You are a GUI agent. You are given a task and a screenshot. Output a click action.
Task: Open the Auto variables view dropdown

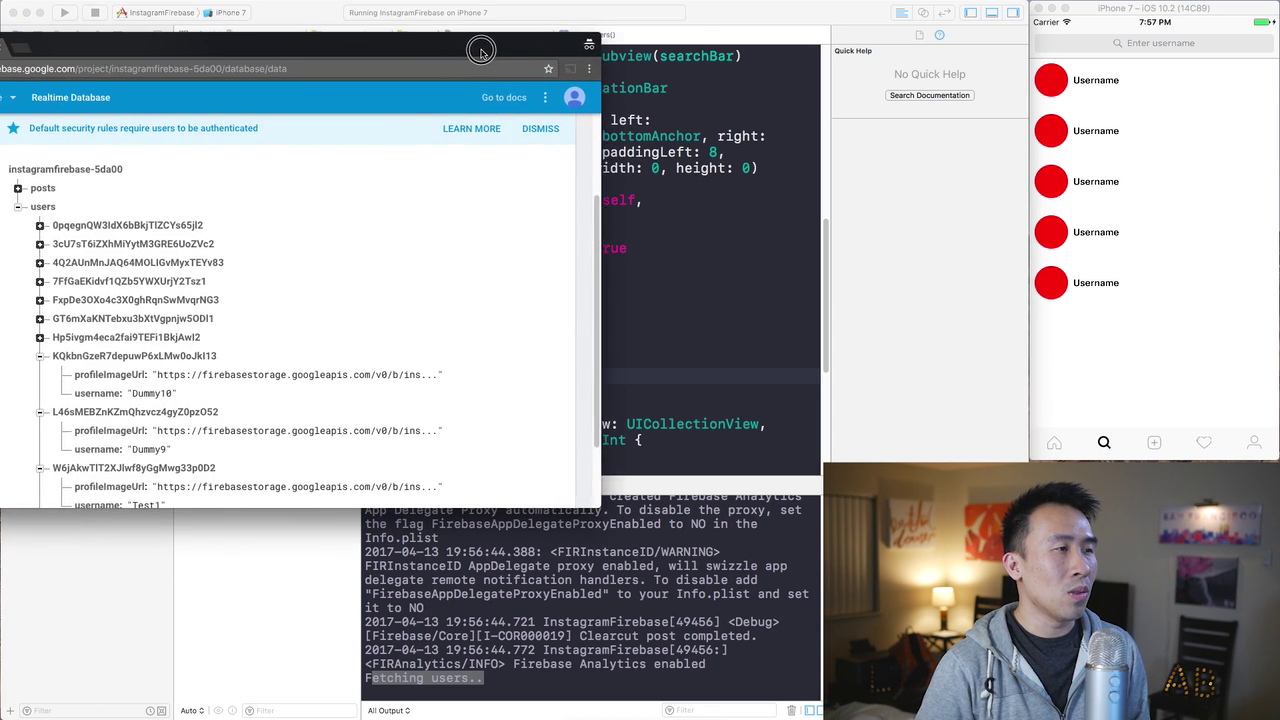192,711
